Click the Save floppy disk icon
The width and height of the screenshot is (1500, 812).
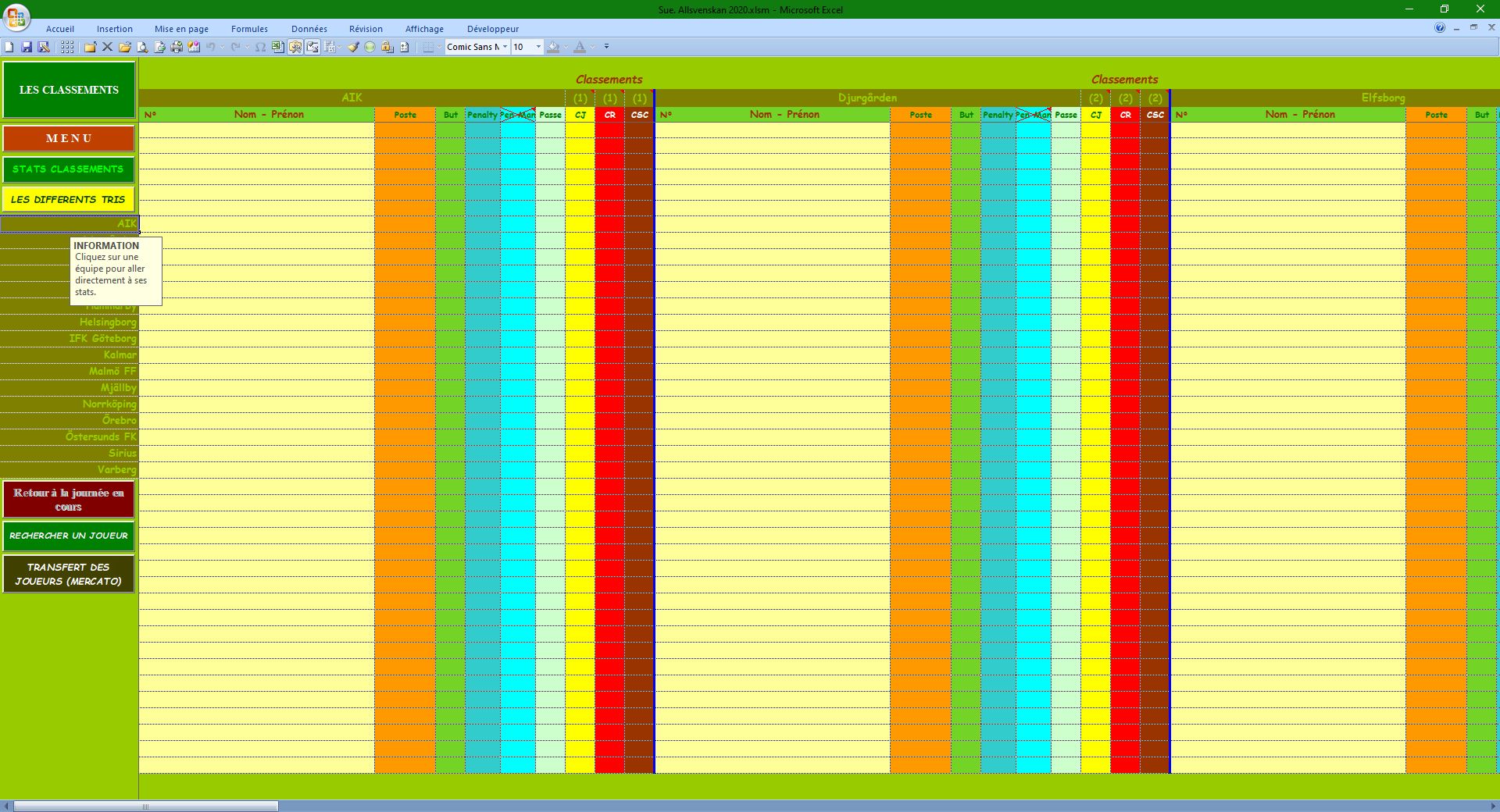[27, 47]
